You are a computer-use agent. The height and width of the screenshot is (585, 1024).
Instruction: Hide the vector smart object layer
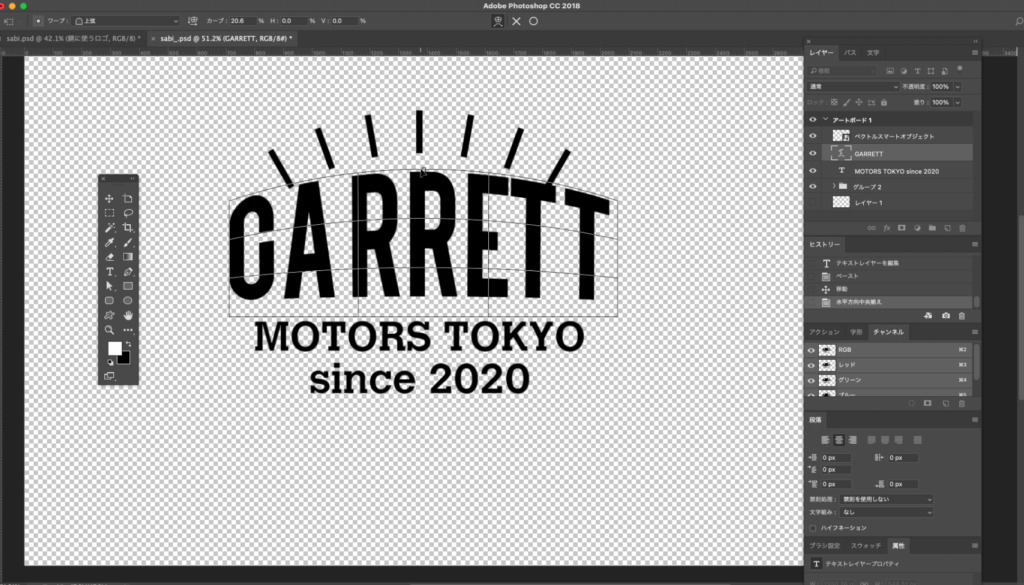click(812, 136)
